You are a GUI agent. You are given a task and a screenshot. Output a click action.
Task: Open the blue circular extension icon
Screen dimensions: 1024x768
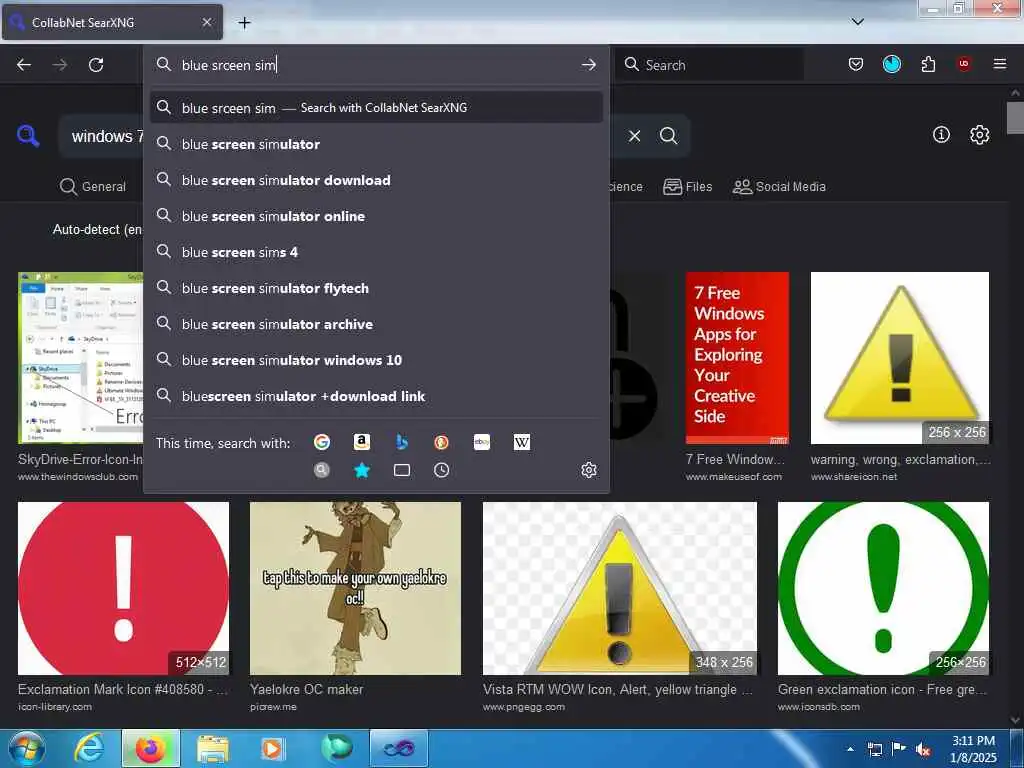pyautogui.click(x=891, y=64)
